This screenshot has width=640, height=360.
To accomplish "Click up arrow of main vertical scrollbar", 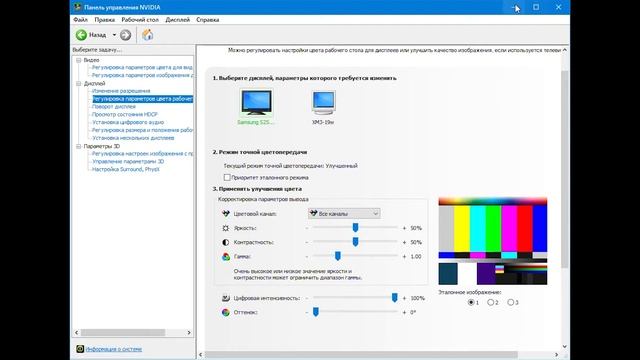I will pyautogui.click(x=564, y=50).
